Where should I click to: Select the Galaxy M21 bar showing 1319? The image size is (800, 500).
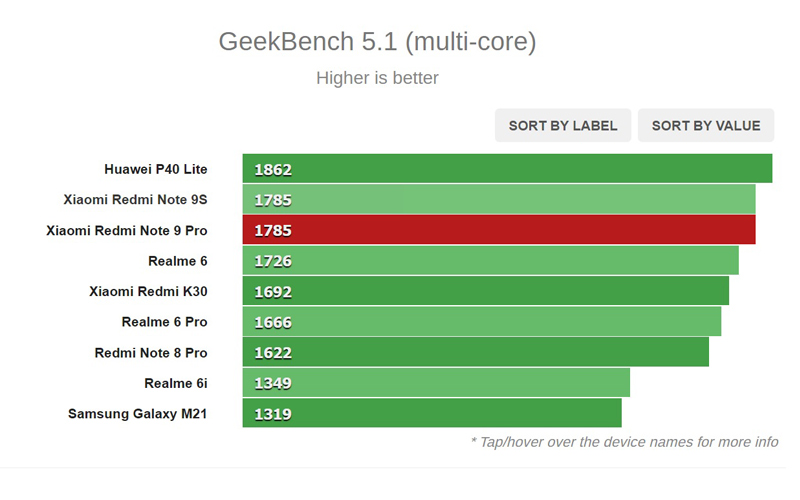tap(432, 413)
